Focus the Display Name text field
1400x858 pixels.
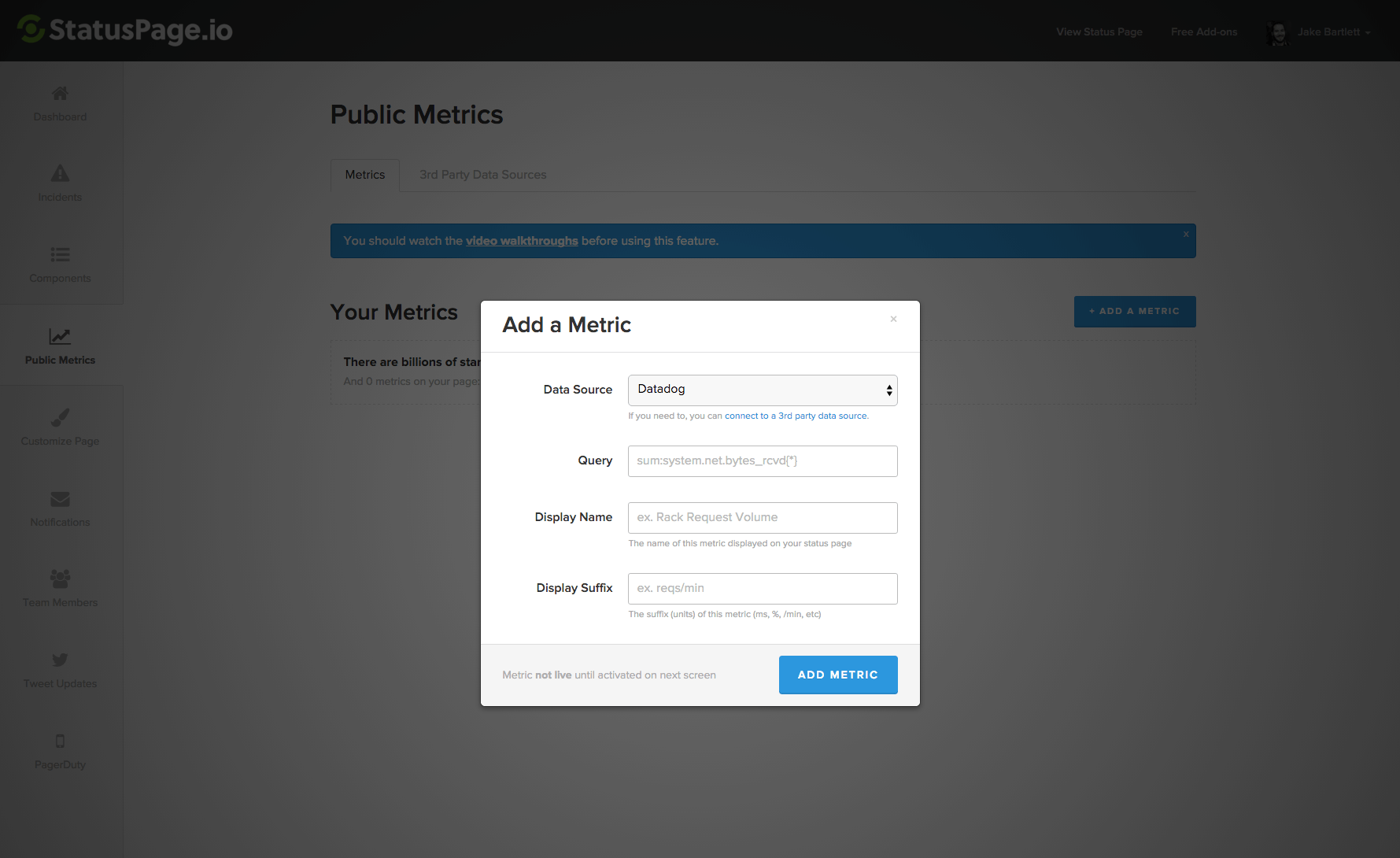(762, 518)
